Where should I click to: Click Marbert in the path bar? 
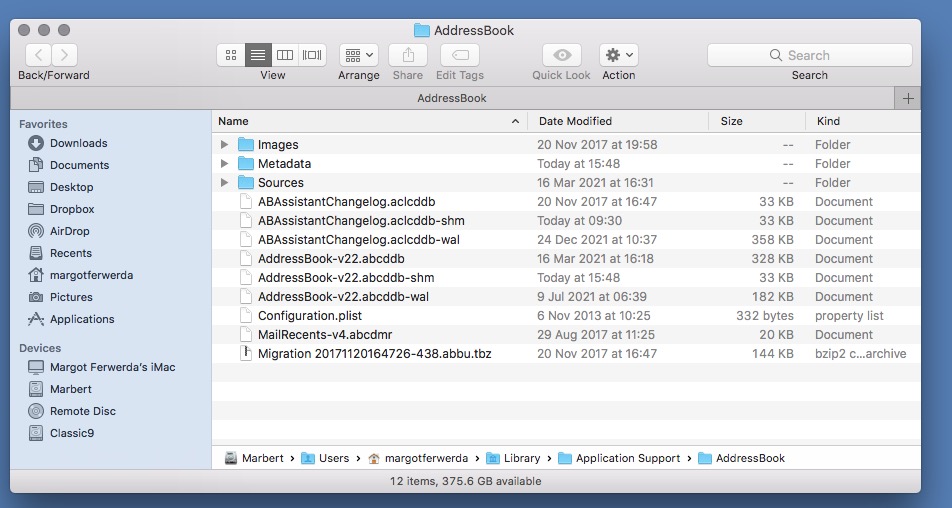pyautogui.click(x=254, y=458)
